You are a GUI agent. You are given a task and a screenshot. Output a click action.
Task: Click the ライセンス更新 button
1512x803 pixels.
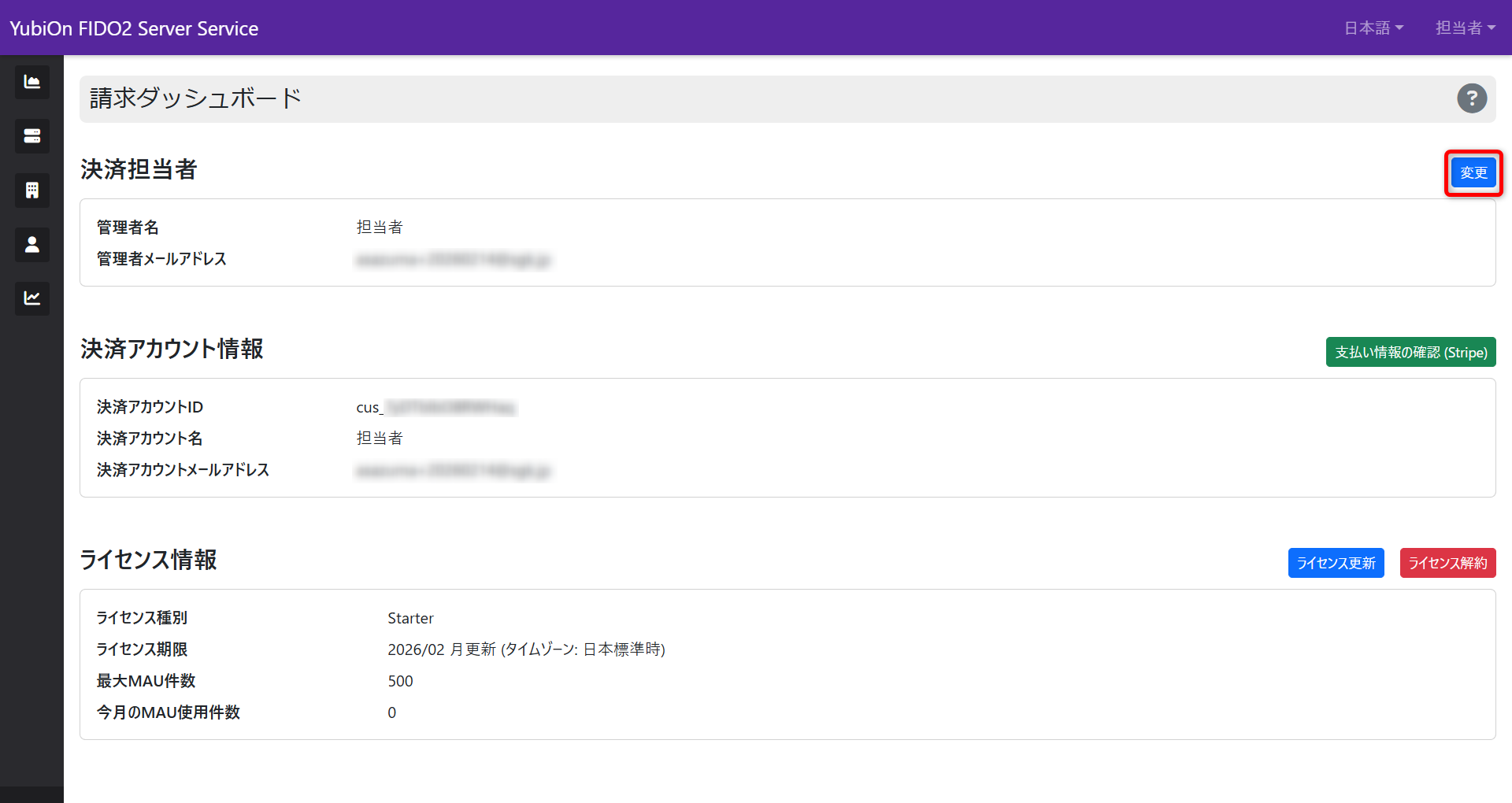coord(1335,562)
